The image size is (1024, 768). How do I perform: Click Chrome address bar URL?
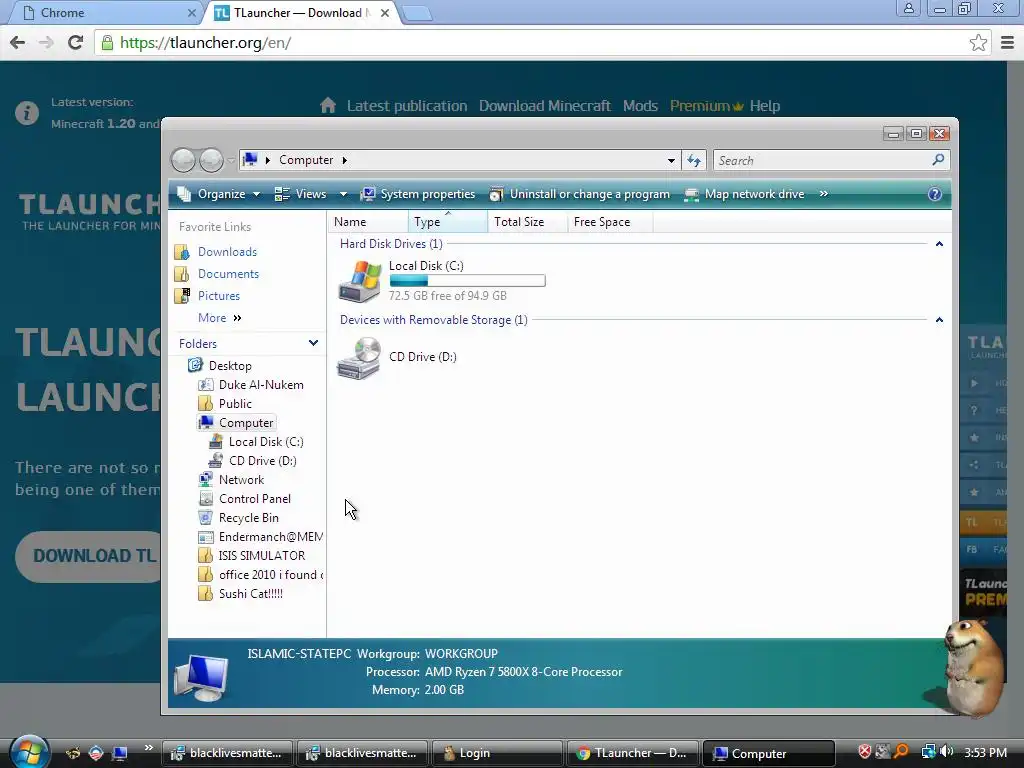tap(205, 43)
